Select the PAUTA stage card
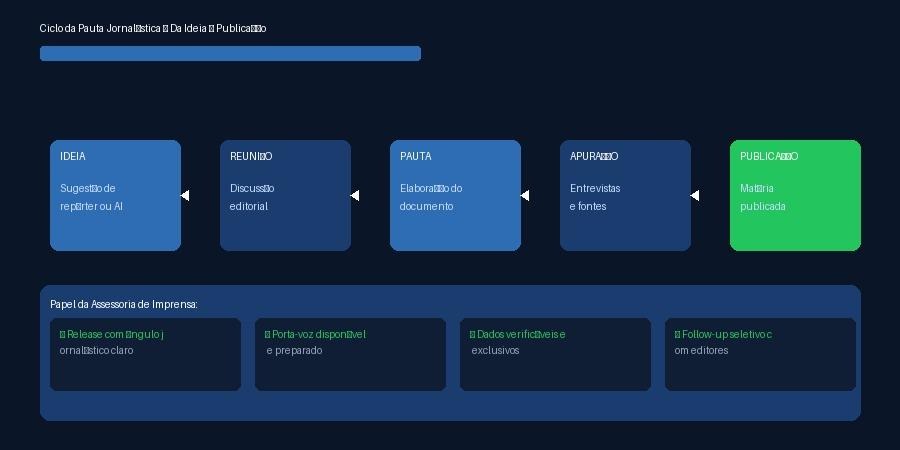Viewport: 900px width, 450px height. (x=455, y=195)
